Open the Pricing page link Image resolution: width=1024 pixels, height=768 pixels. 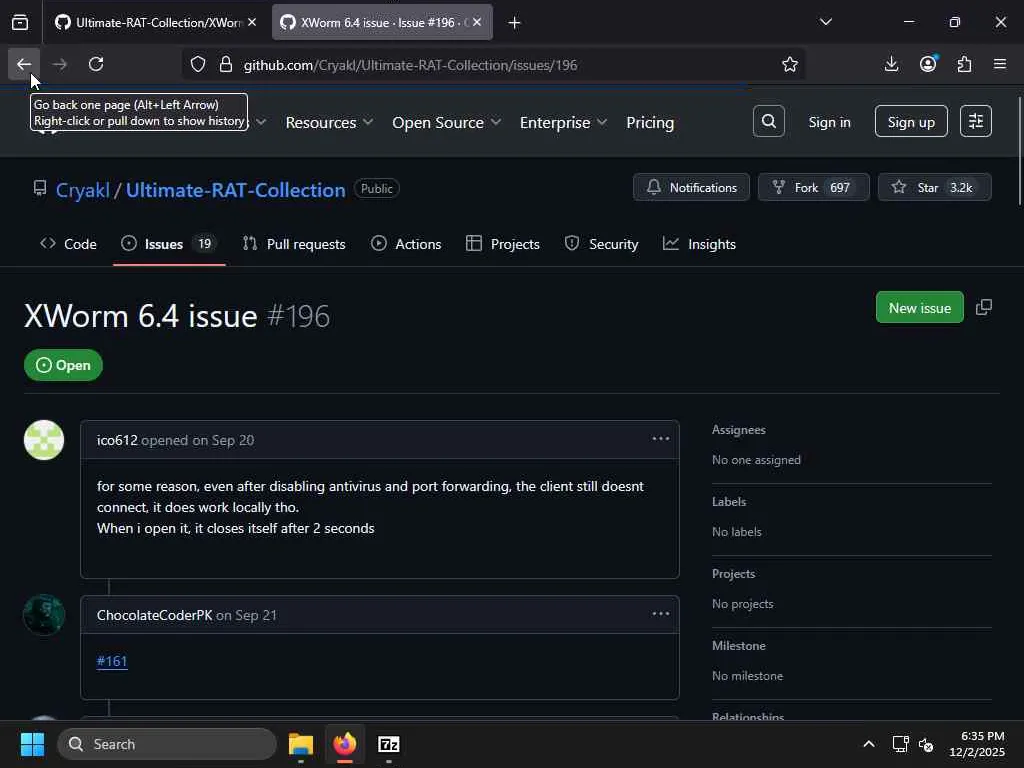[650, 122]
